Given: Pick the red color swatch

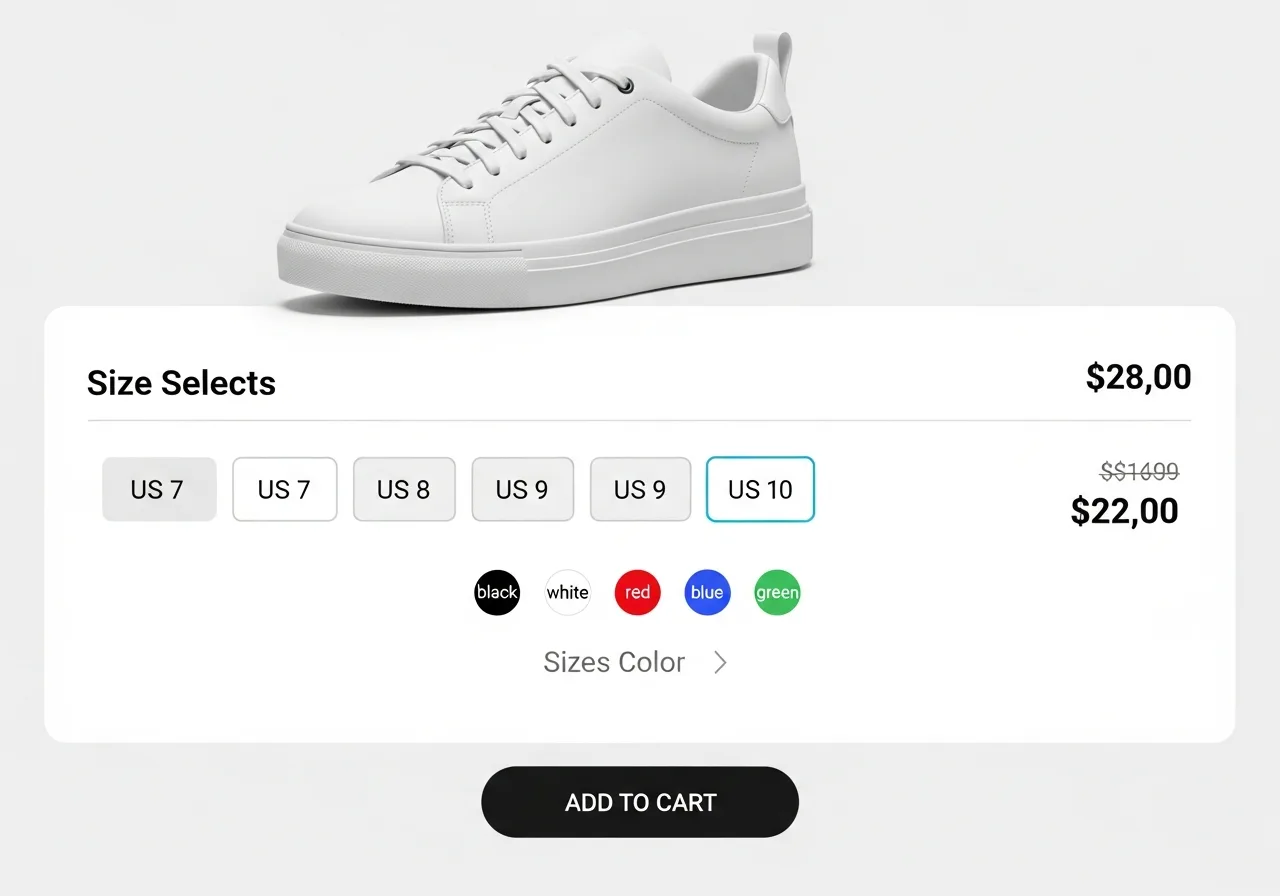Looking at the screenshot, I should point(637,592).
